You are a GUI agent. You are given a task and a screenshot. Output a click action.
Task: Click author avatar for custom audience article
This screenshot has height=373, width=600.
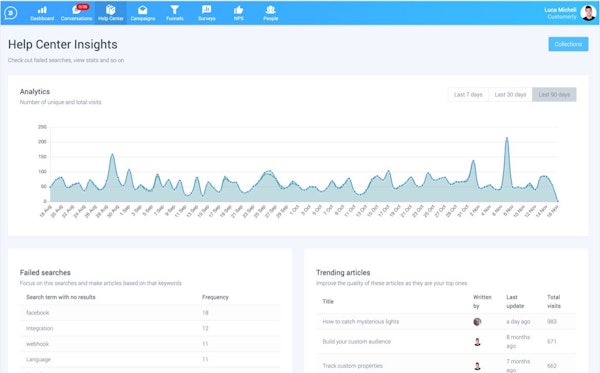tap(477, 342)
